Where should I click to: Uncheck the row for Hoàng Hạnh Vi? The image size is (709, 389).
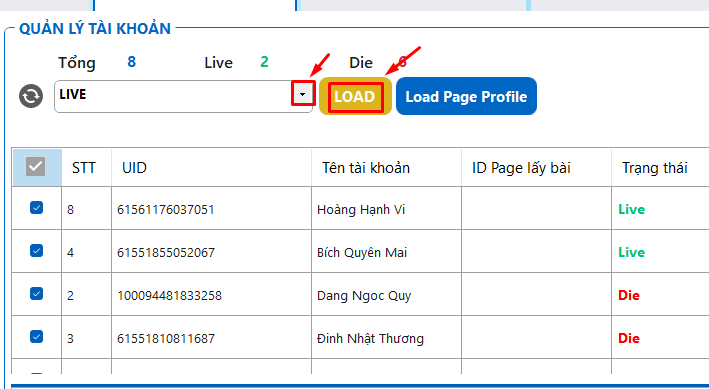[37, 208]
